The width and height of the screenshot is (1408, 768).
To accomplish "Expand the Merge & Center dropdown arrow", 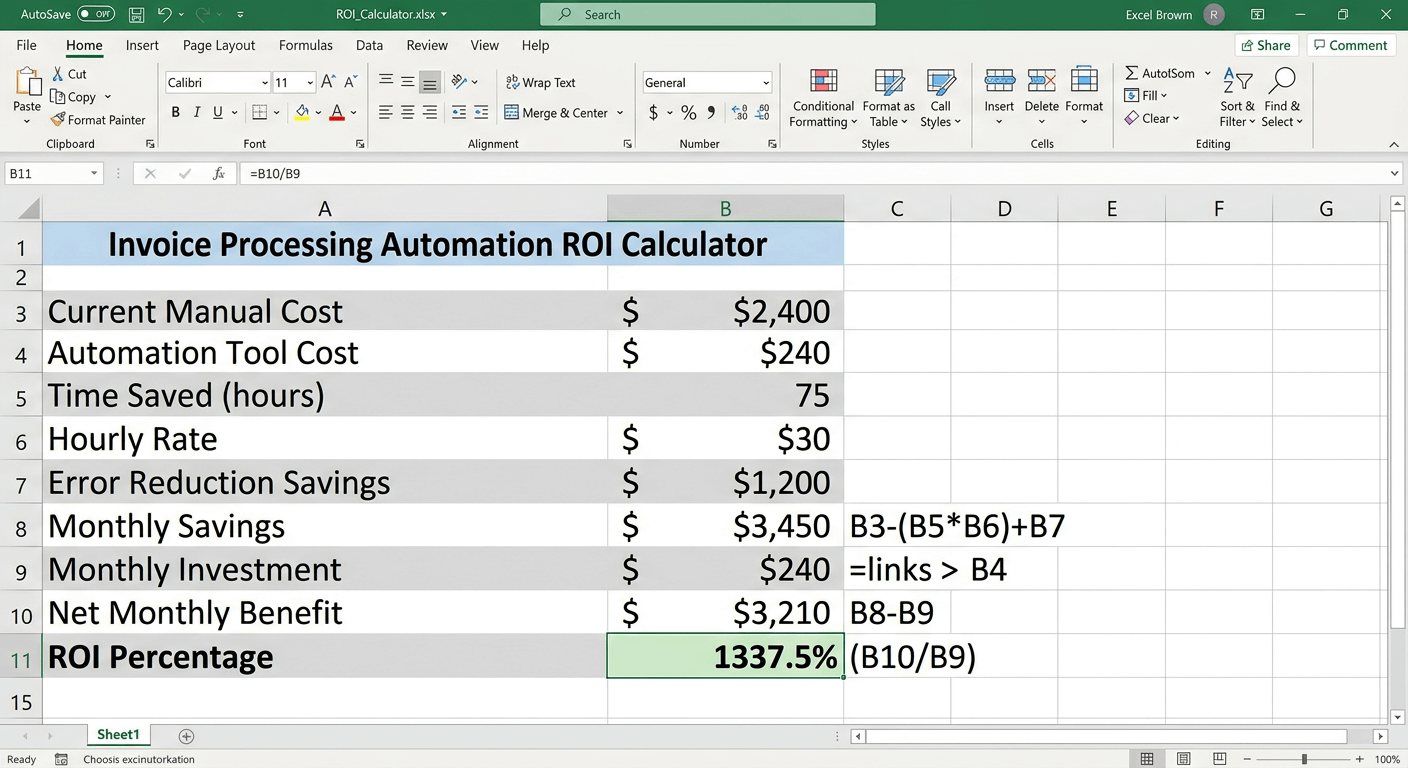I will click(x=620, y=113).
